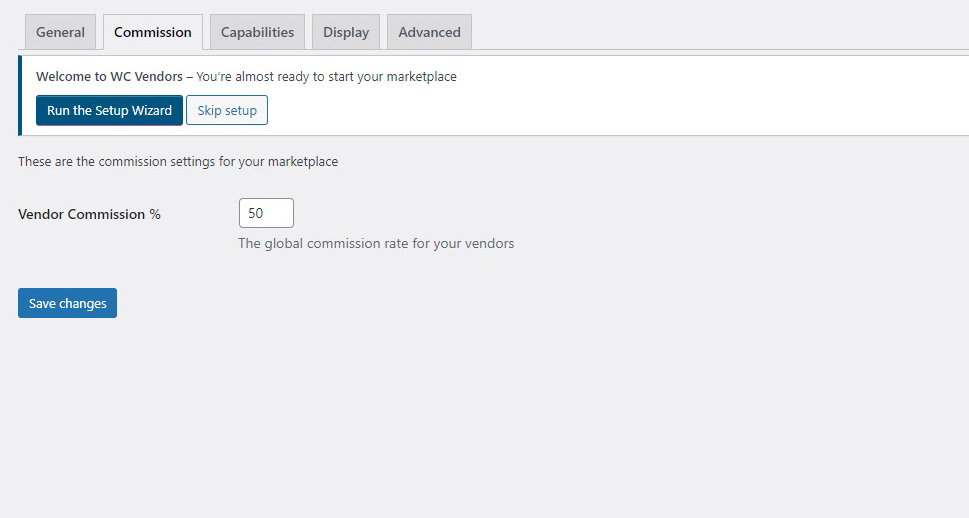Click the Vendor Commission % label
Image resolution: width=969 pixels, height=518 pixels.
coord(89,214)
